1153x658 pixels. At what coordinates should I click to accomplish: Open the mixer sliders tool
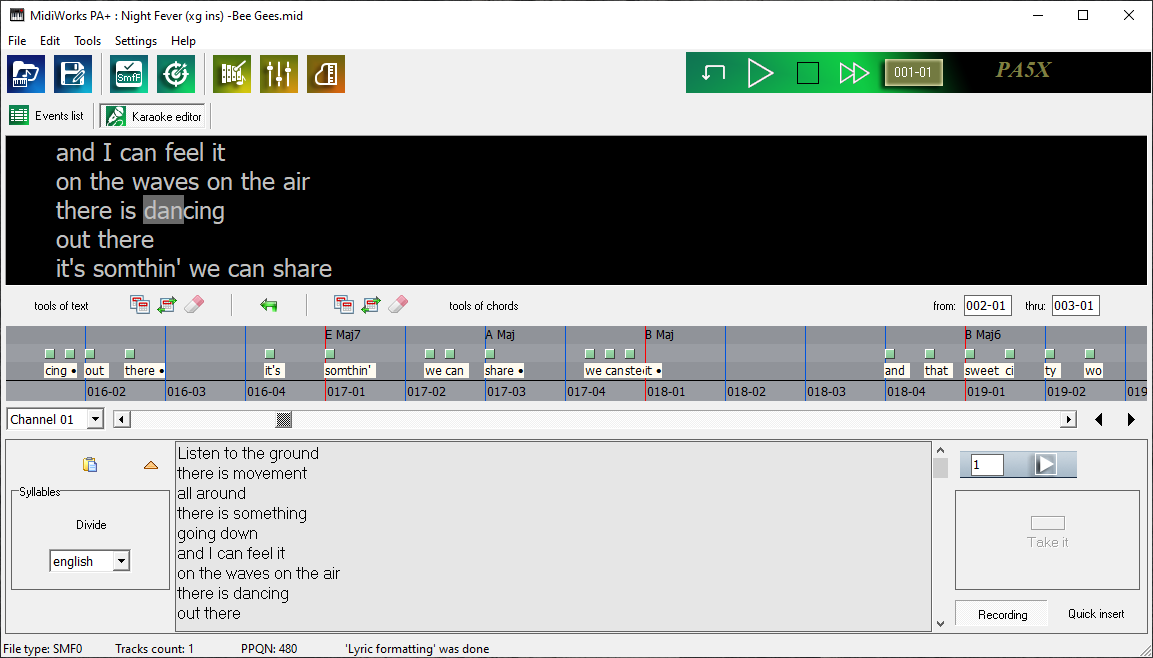279,74
